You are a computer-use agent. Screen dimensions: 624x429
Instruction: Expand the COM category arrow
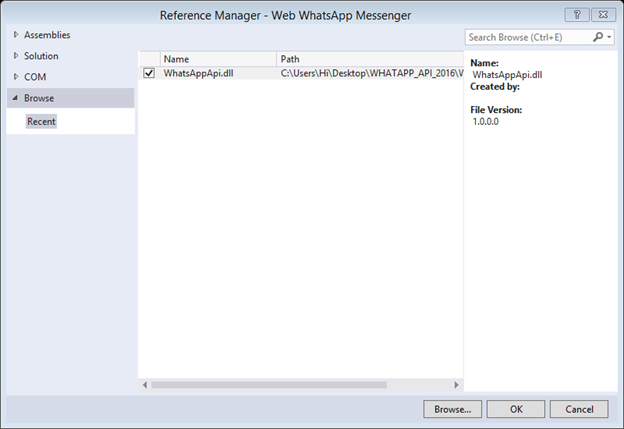[16, 77]
